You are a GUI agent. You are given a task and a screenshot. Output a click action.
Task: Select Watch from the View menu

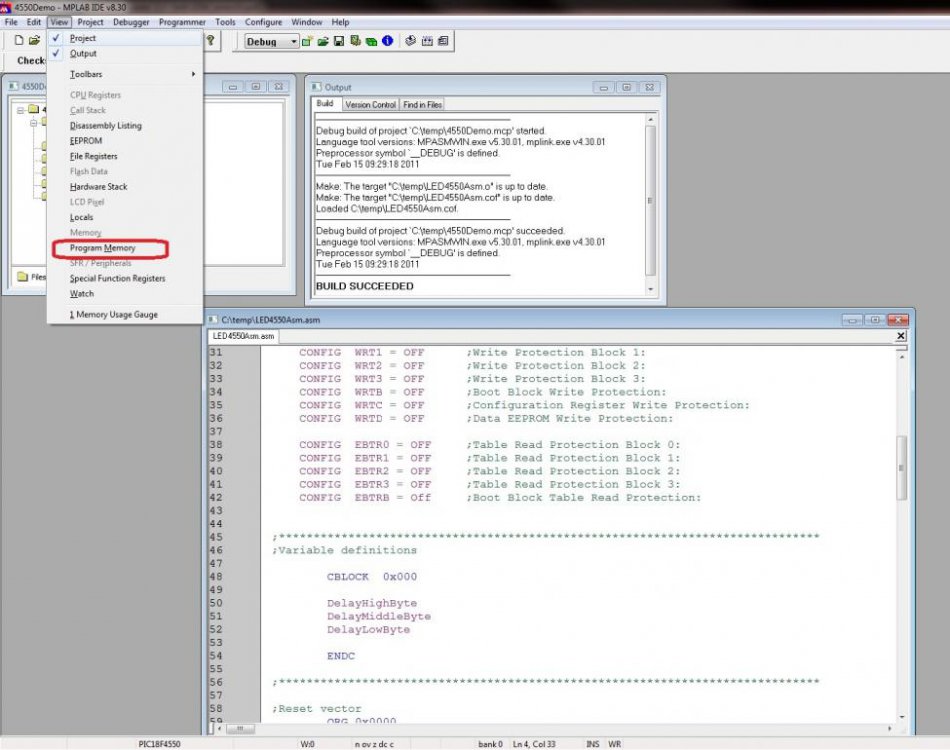(x=81, y=294)
